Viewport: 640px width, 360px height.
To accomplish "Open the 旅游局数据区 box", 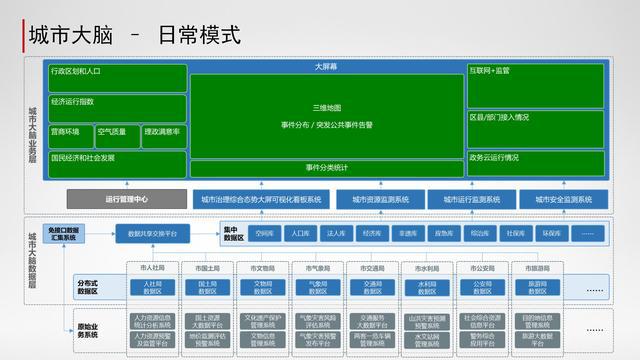I will click(x=537, y=287).
